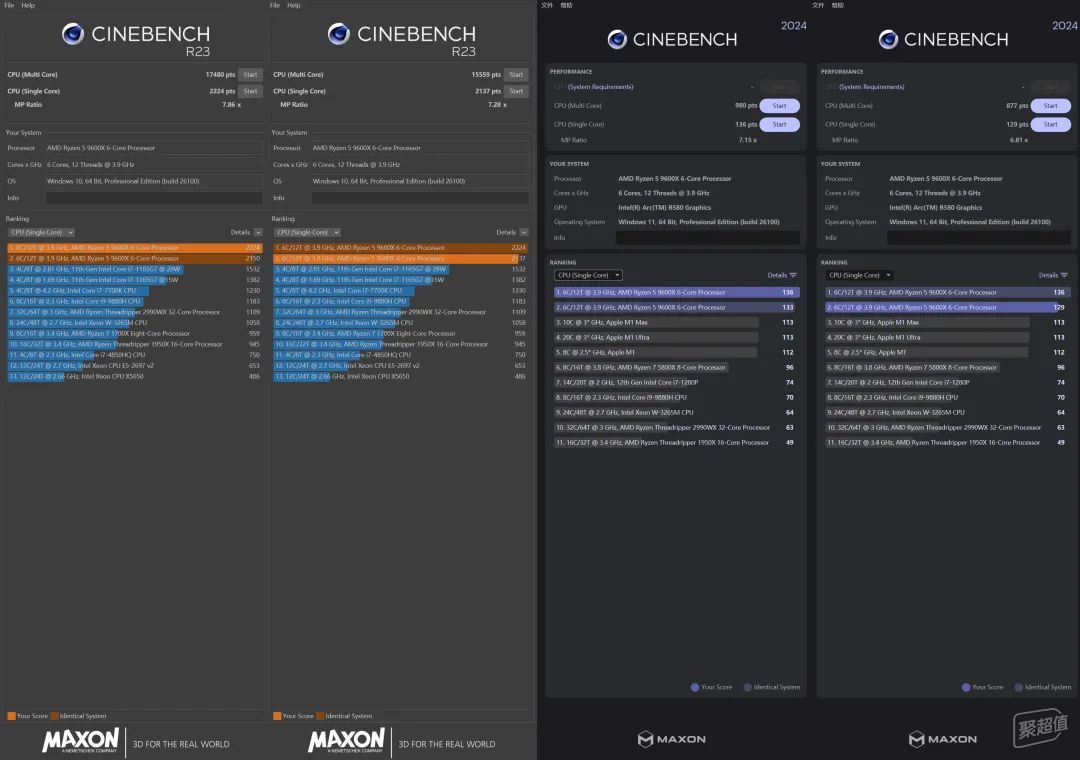Viewport: 1080px width, 760px height.
Task: Expand the Details arrow in the 17480 pts R23 window
Action: 258,233
